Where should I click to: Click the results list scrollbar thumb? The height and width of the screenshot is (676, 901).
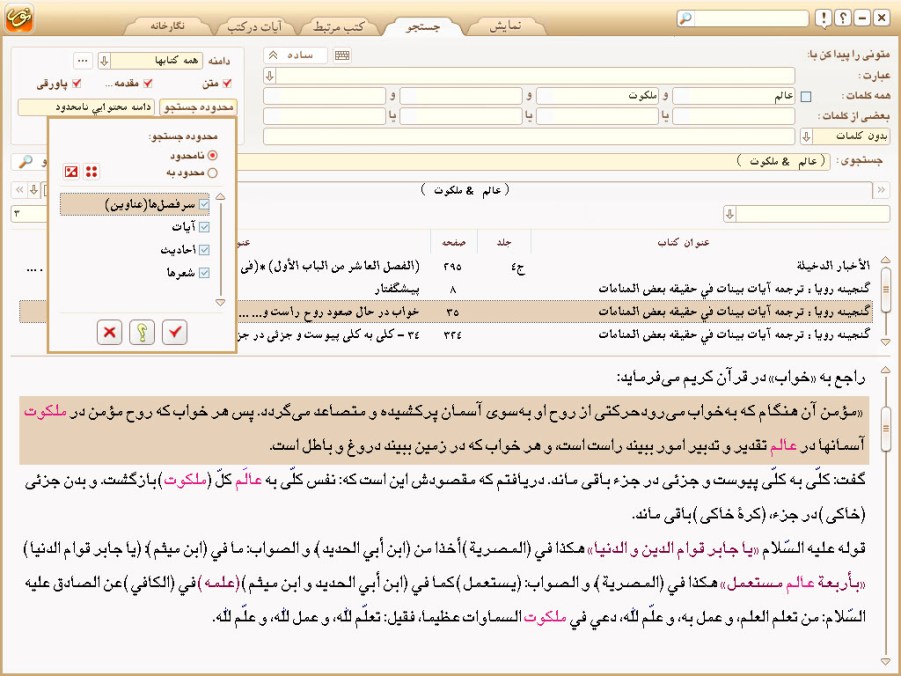885,289
